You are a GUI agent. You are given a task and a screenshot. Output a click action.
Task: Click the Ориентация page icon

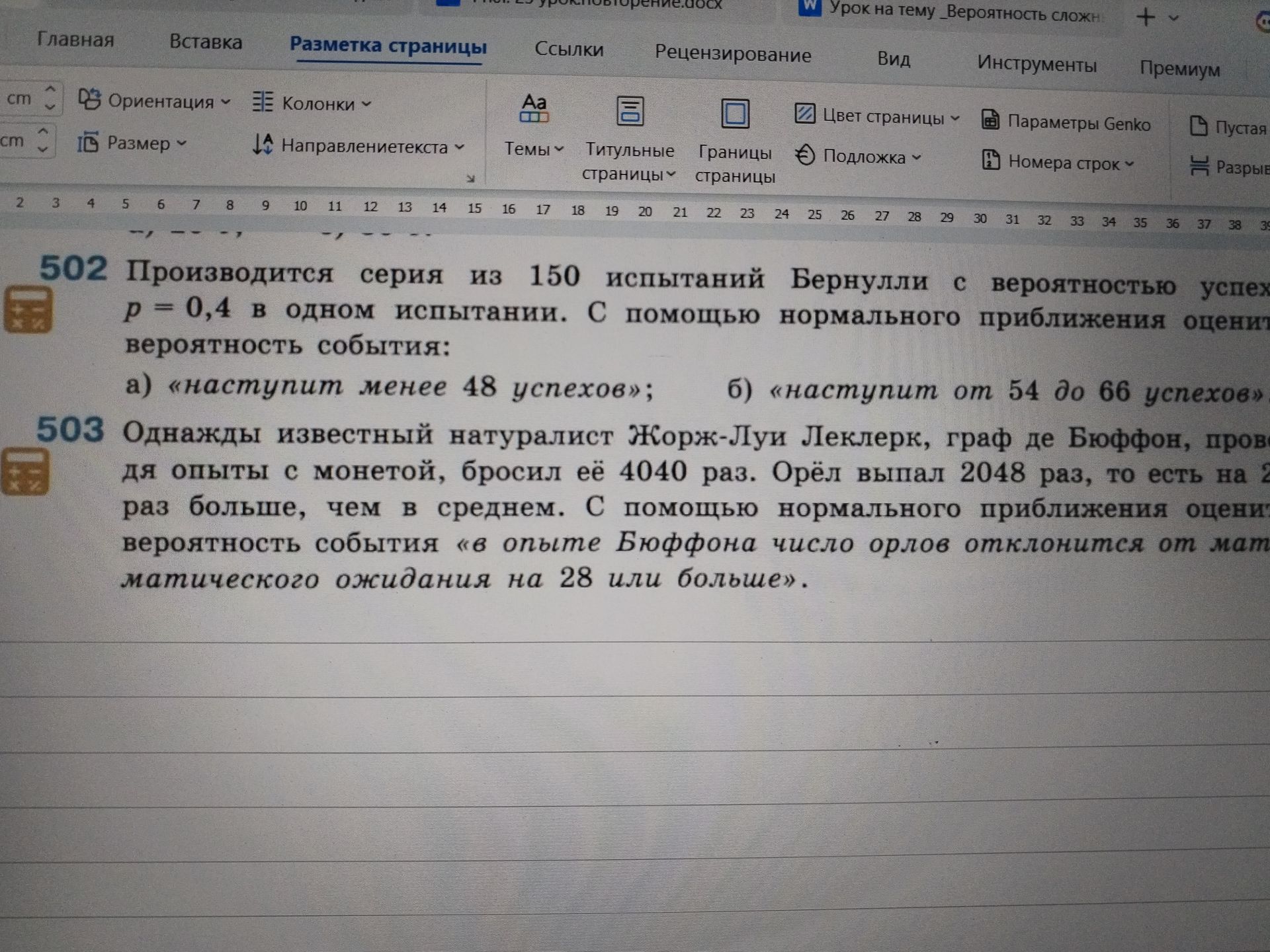[x=89, y=99]
